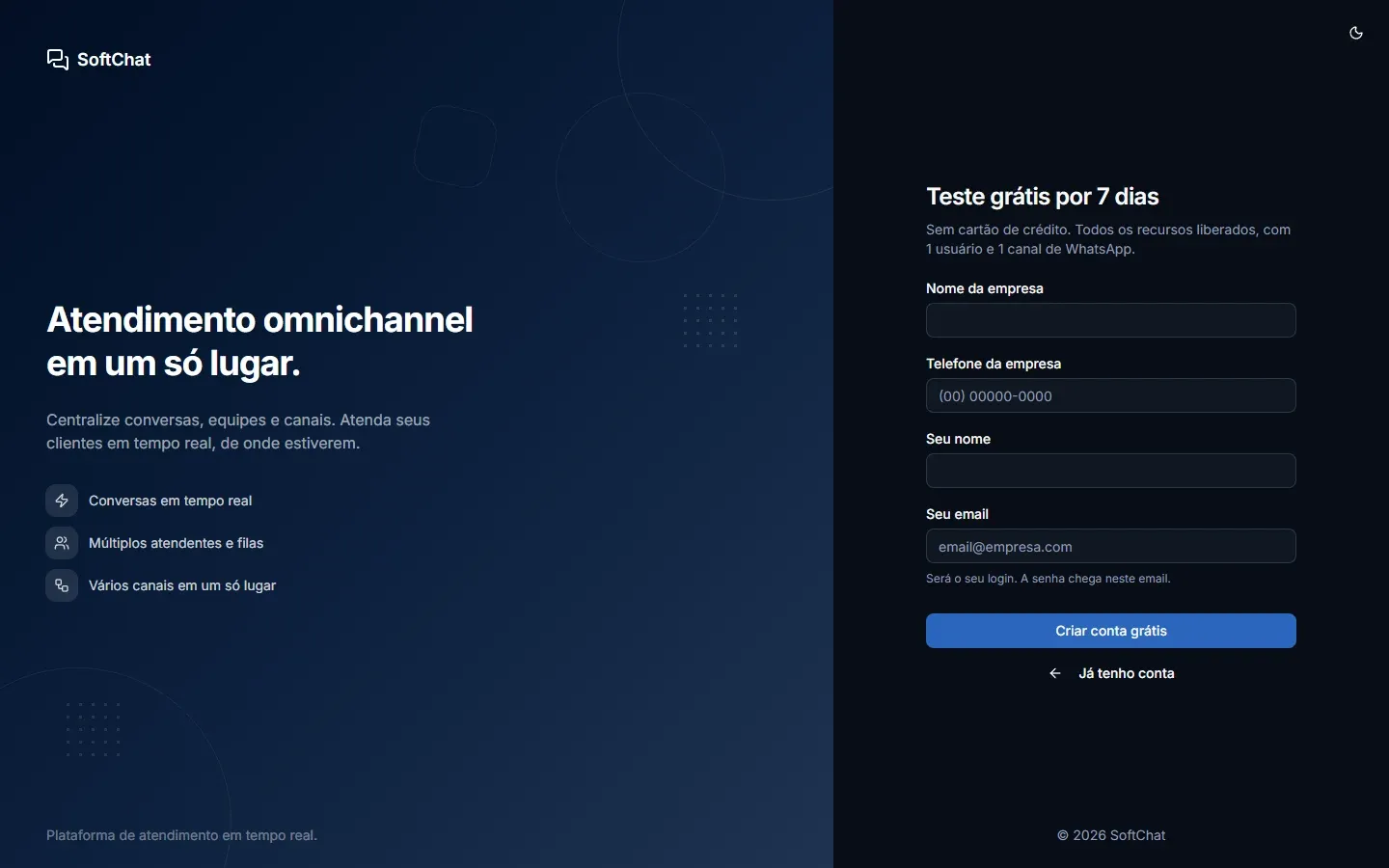Viewport: 1389px width, 868px height.
Task: Click the Seu nome label
Action: [958, 439]
